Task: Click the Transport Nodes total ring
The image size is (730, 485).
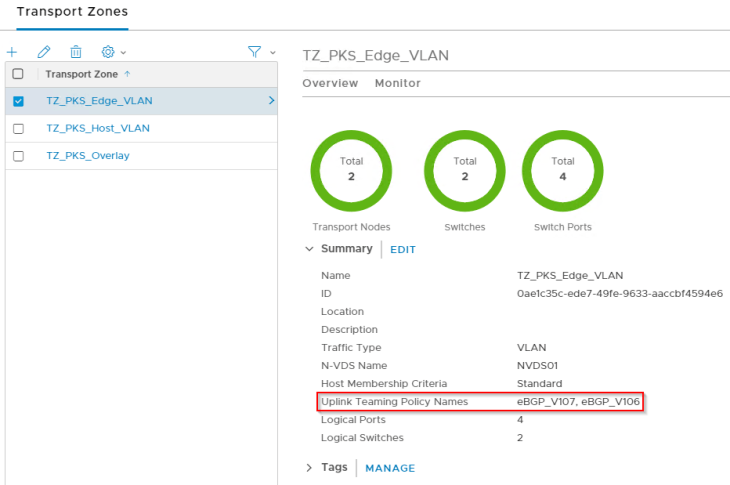Action: coord(351,169)
